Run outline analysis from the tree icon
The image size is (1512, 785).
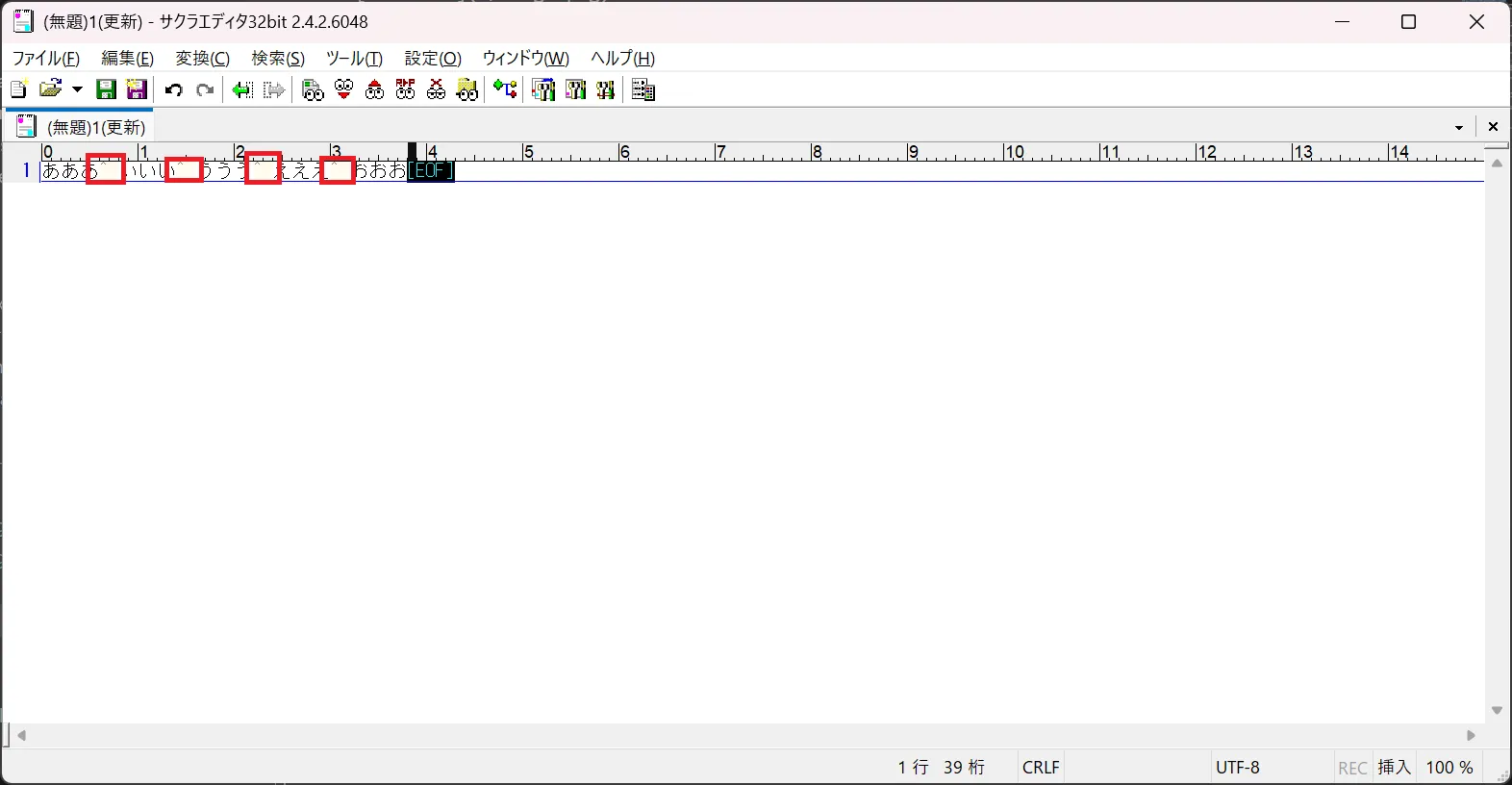[505, 89]
